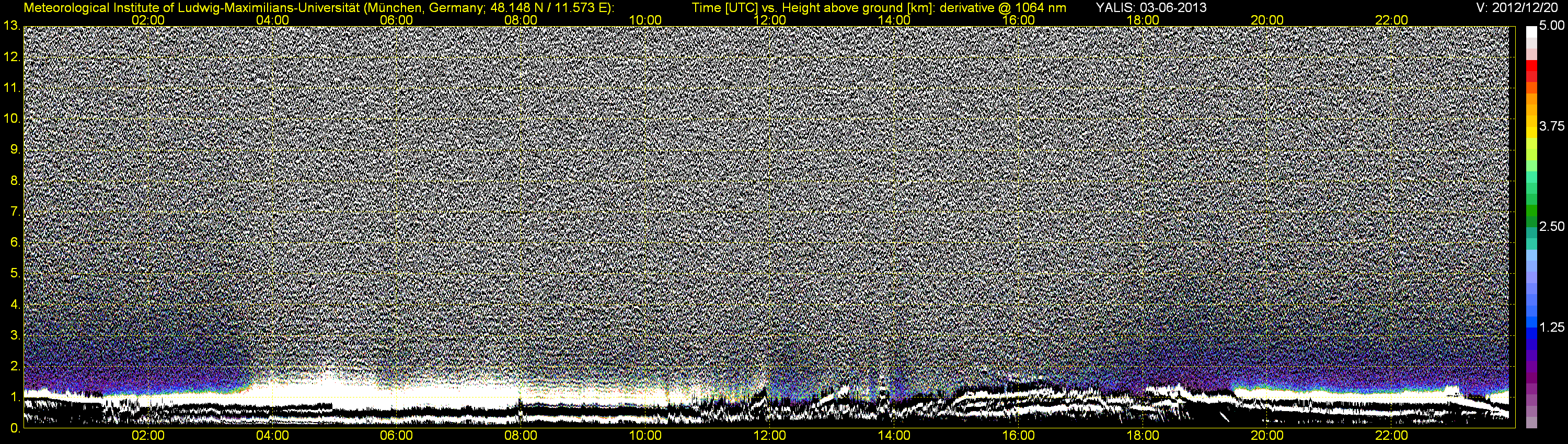Viewport: 1568px width, 444px height.
Task: Click the 10:00 tick label on the bottom axis
Action: 646,436
